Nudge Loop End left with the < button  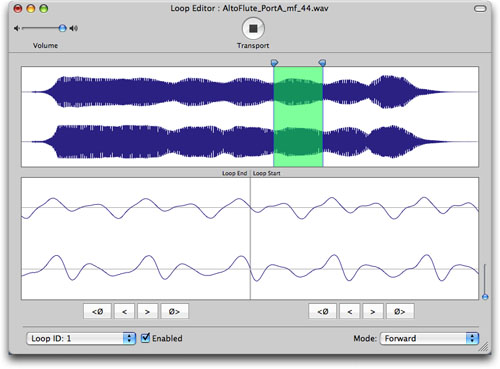124,311
